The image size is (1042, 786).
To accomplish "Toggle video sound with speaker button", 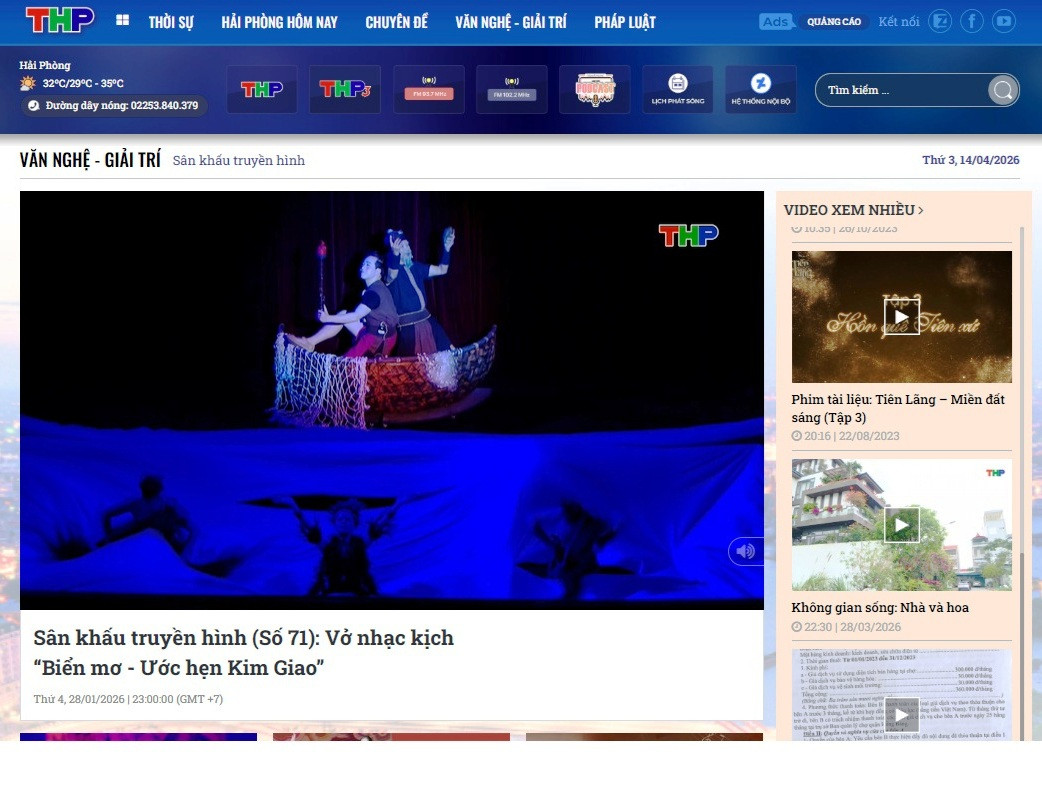I will (746, 551).
